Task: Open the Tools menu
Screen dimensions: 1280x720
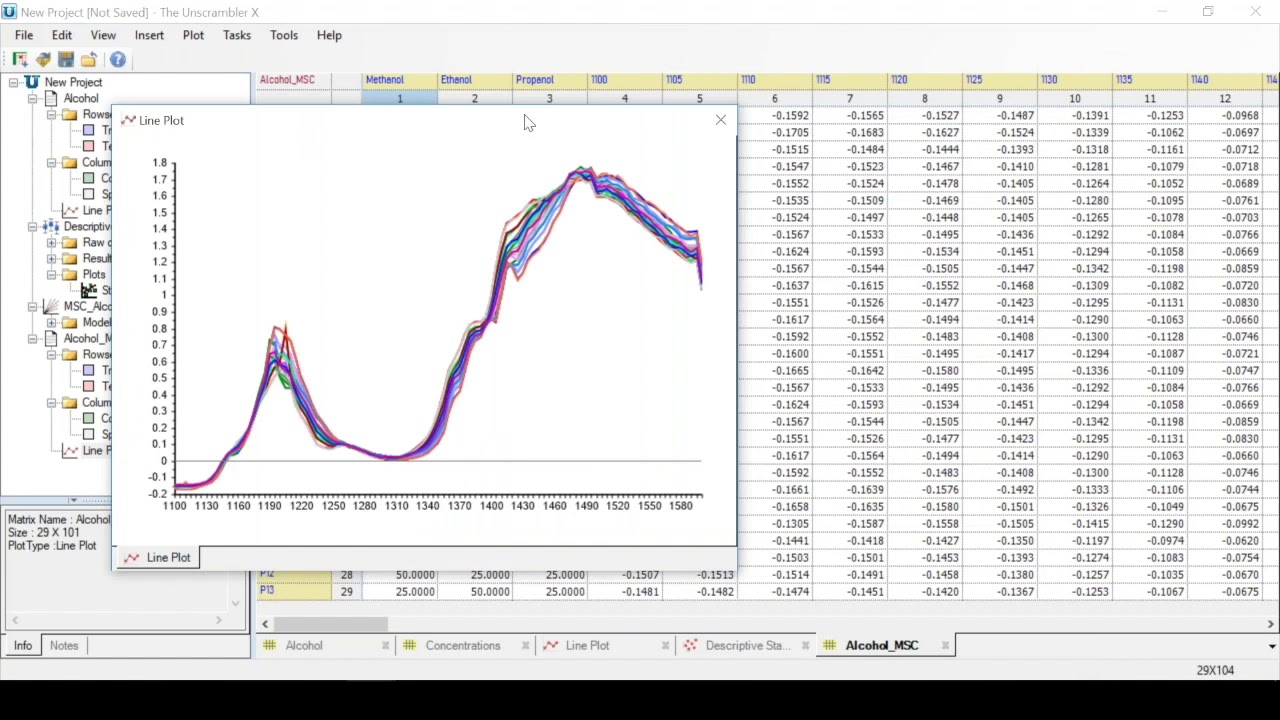Action: pyautogui.click(x=284, y=35)
